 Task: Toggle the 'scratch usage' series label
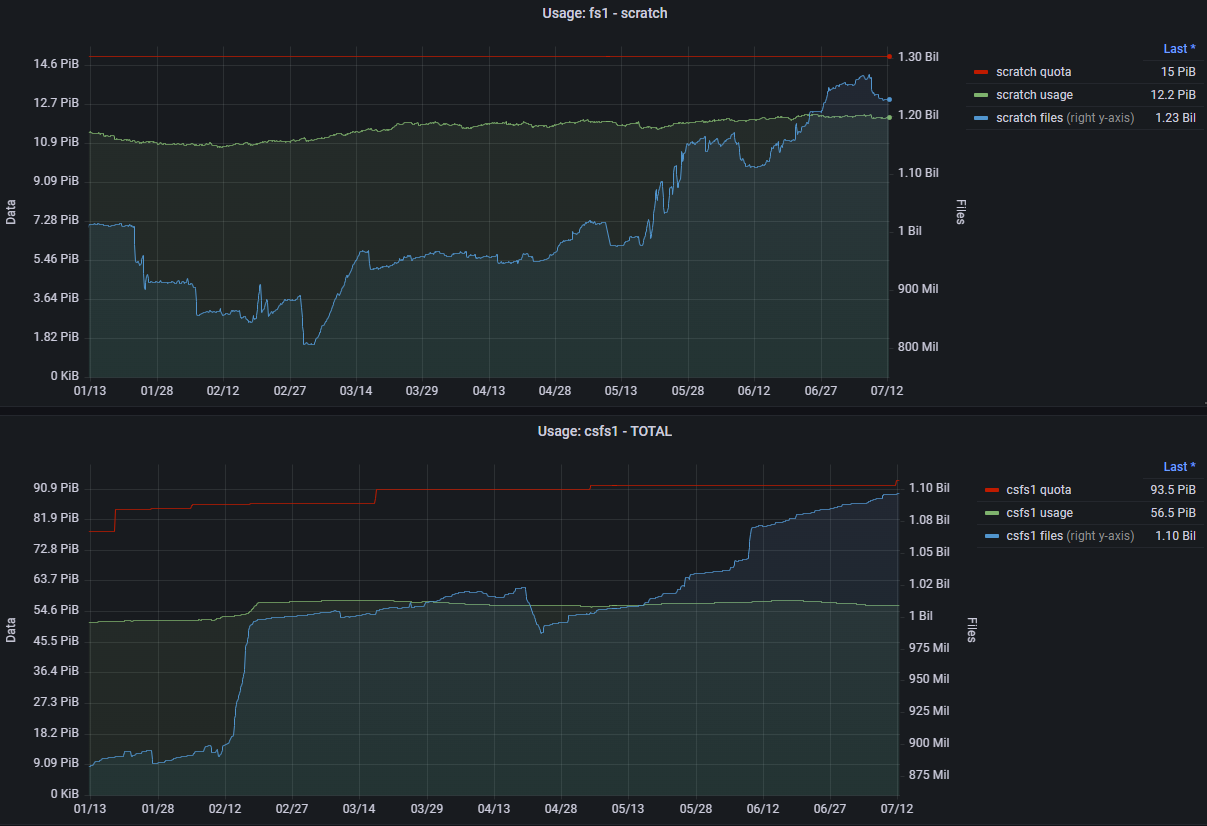(x=1034, y=95)
